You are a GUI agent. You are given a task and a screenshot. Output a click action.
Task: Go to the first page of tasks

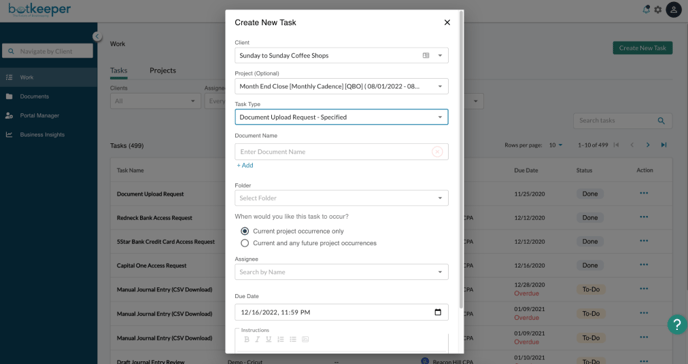(x=616, y=145)
